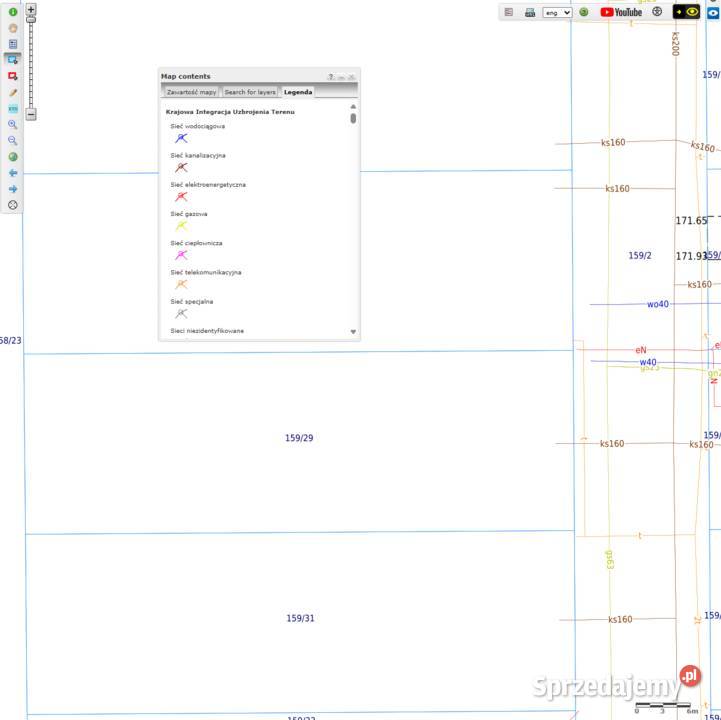Click the green info icon in left toolbar
The image size is (721, 720).
coord(13,12)
